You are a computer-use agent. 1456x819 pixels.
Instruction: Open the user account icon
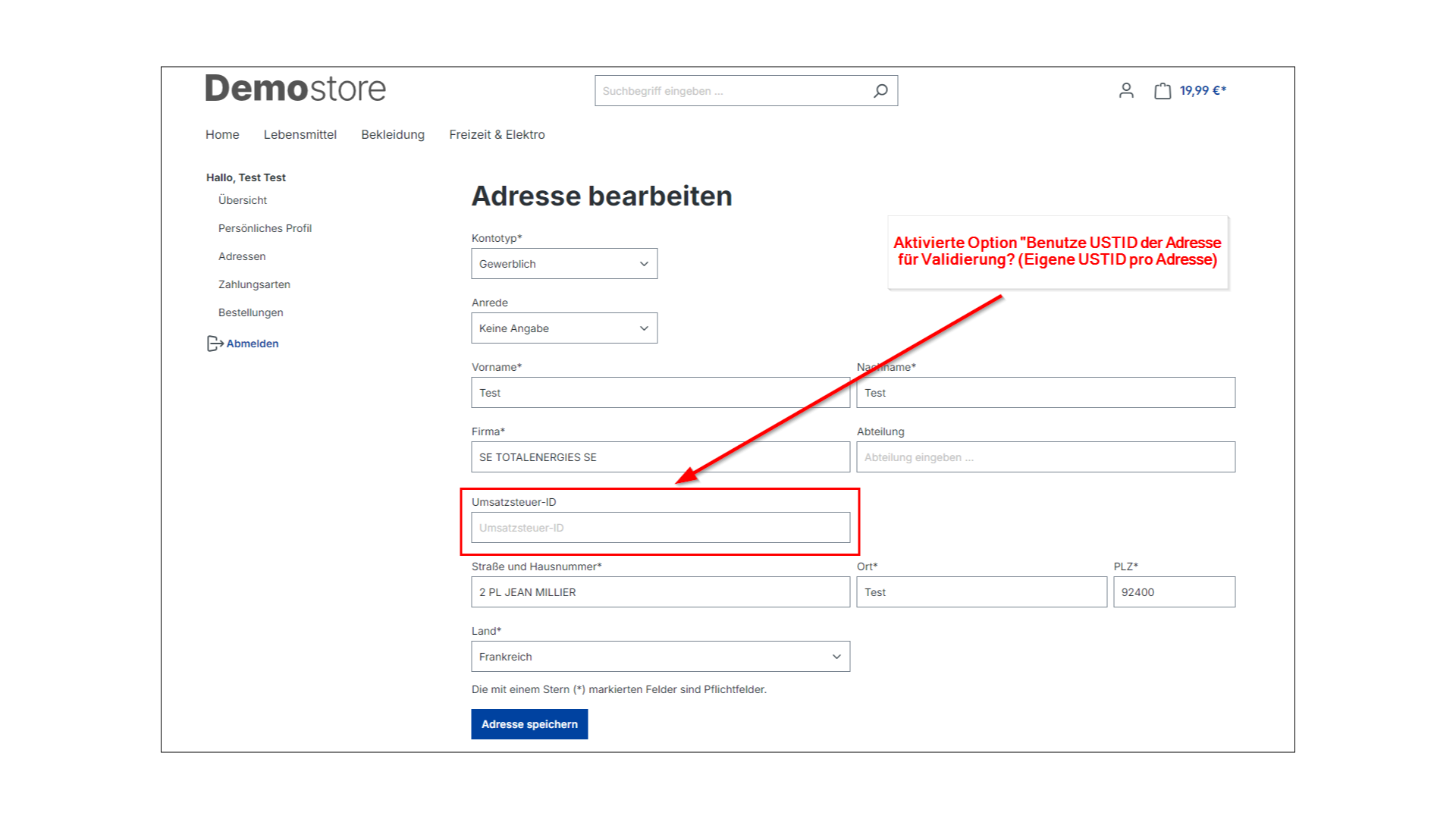click(1126, 91)
